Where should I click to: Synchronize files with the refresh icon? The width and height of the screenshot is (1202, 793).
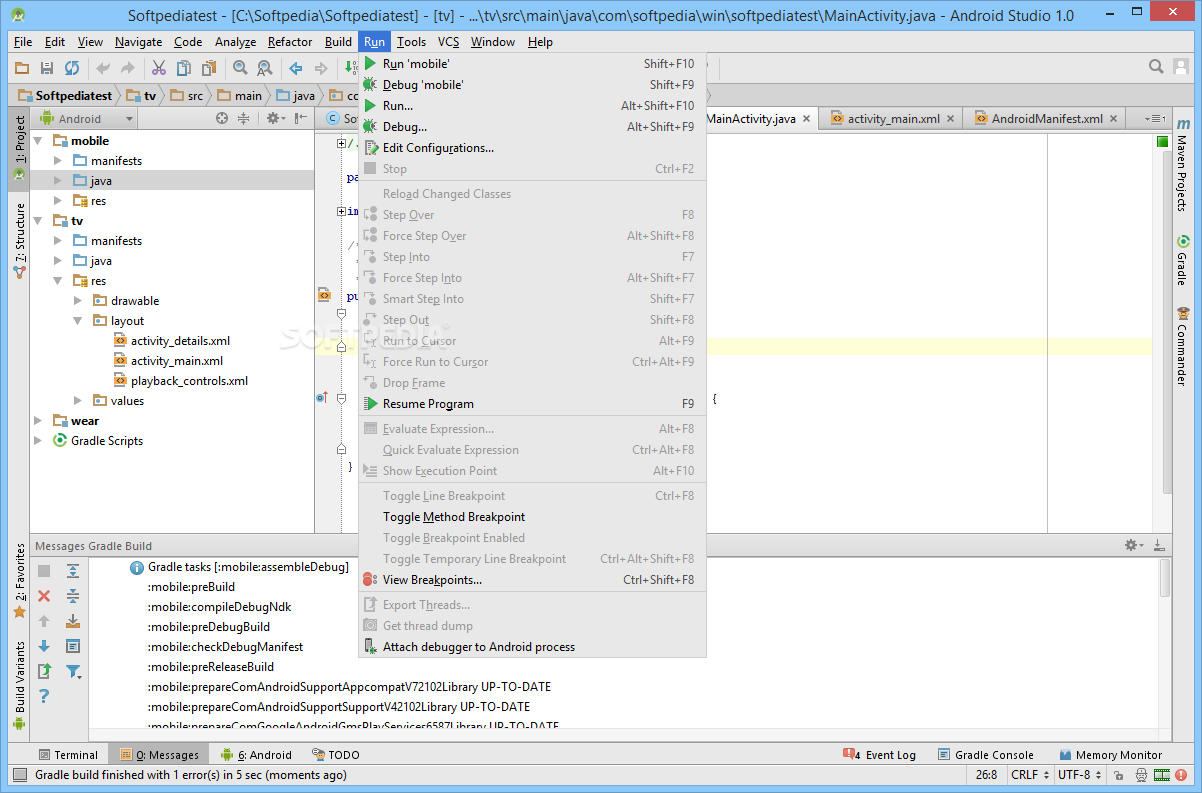pyautogui.click(x=72, y=68)
